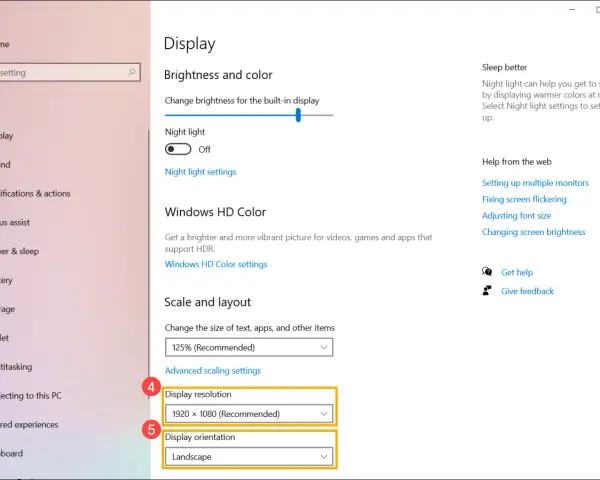Click the Help from the web heading
This screenshot has height=480, width=600.
(517, 162)
